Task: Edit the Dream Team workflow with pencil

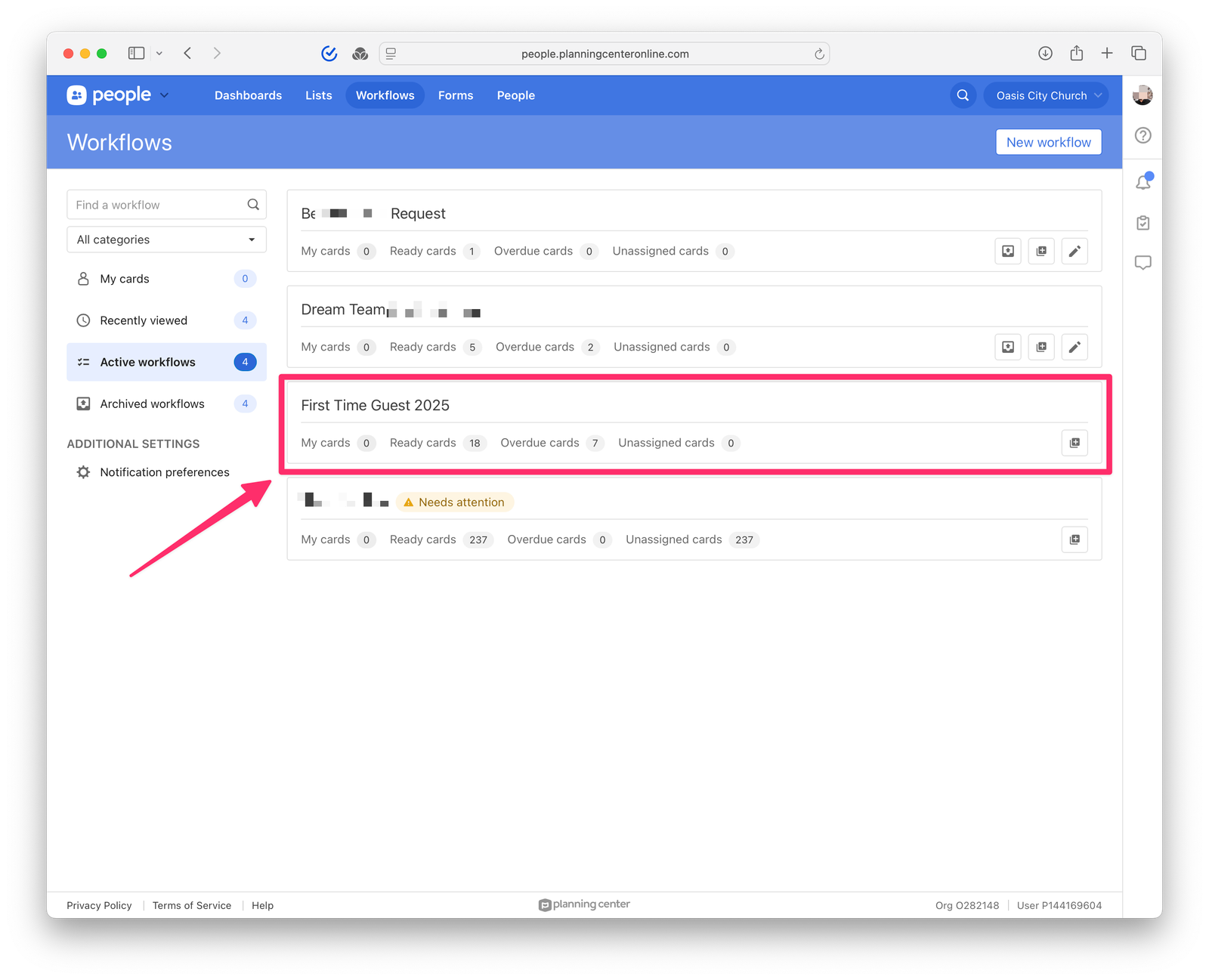Action: click(1074, 347)
